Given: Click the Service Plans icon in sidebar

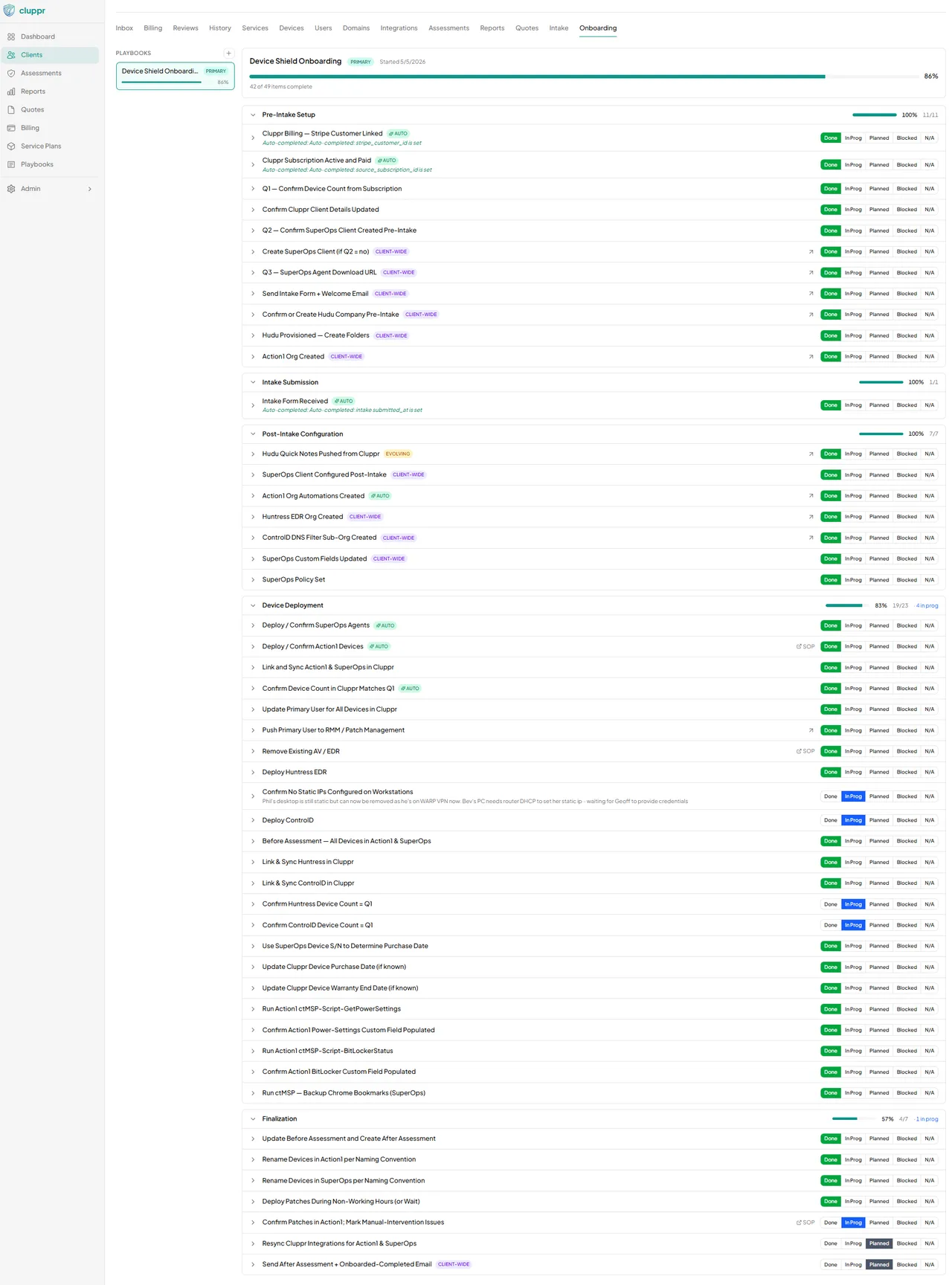Looking at the screenshot, I should pyautogui.click(x=11, y=146).
